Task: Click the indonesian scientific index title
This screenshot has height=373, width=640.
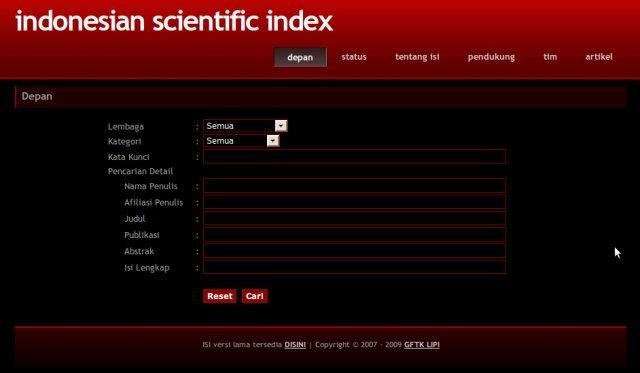Action: coord(174,21)
